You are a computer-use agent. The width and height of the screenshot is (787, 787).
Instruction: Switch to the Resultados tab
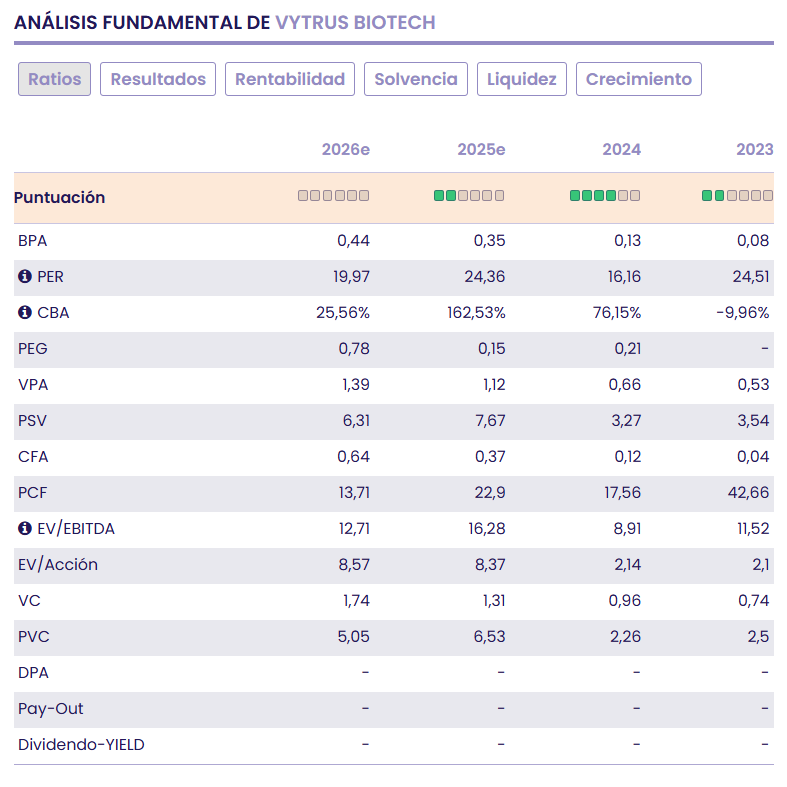pos(158,79)
